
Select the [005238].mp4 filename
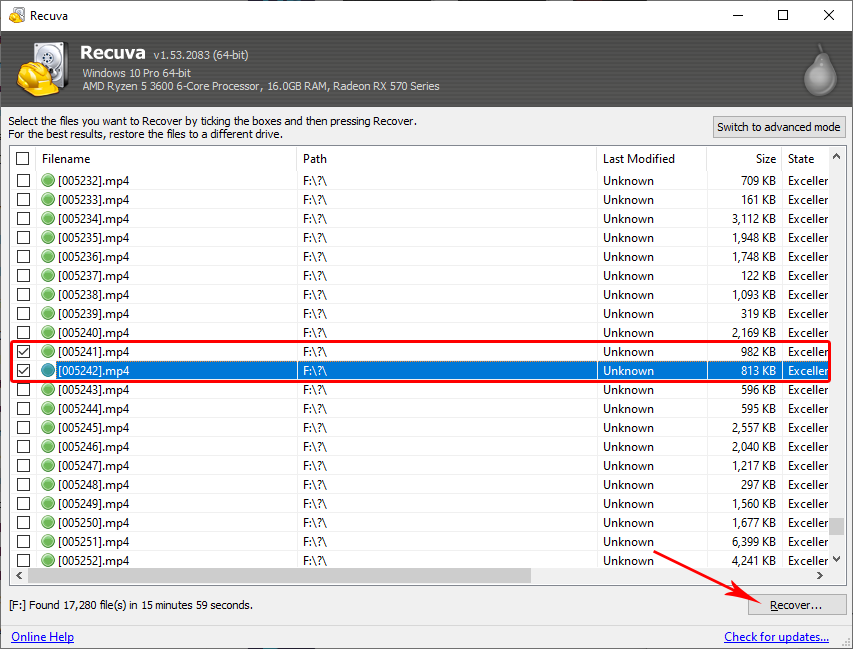coord(94,295)
